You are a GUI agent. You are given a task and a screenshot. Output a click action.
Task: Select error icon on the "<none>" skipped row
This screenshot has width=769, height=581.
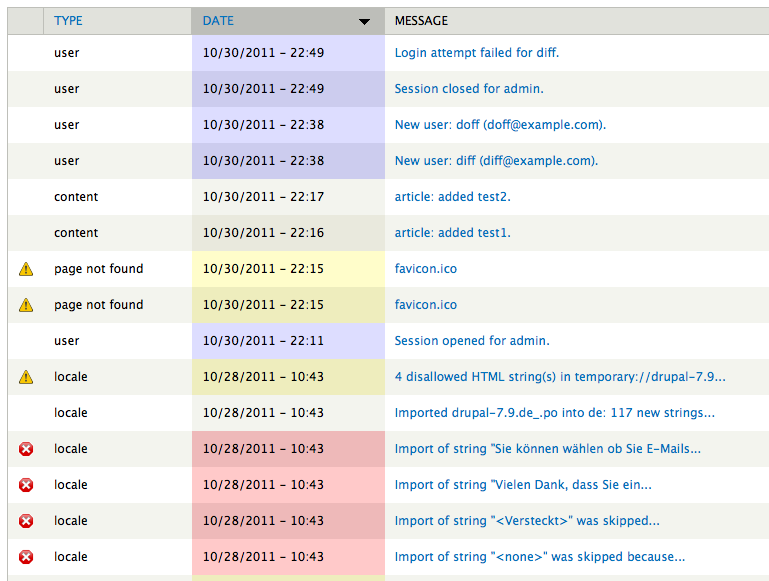tap(26, 557)
